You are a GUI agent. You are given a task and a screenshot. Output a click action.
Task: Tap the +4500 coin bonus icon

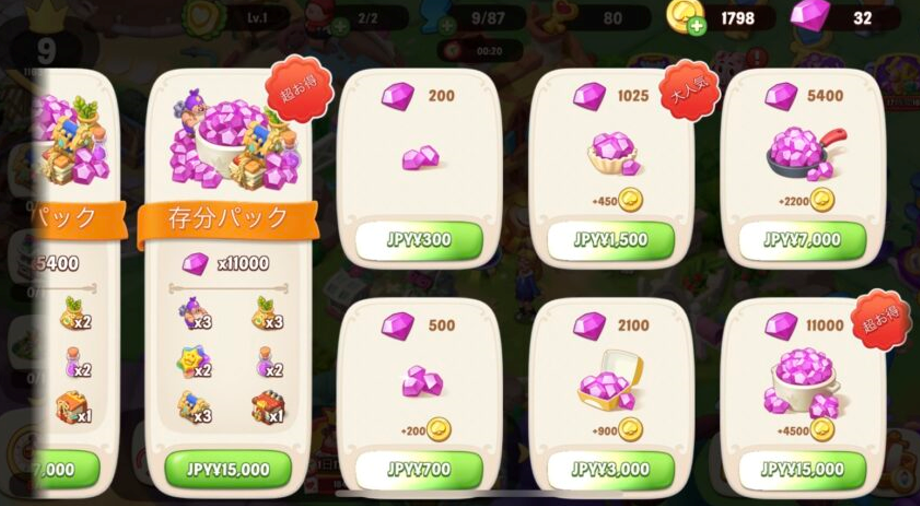pyautogui.click(x=823, y=430)
